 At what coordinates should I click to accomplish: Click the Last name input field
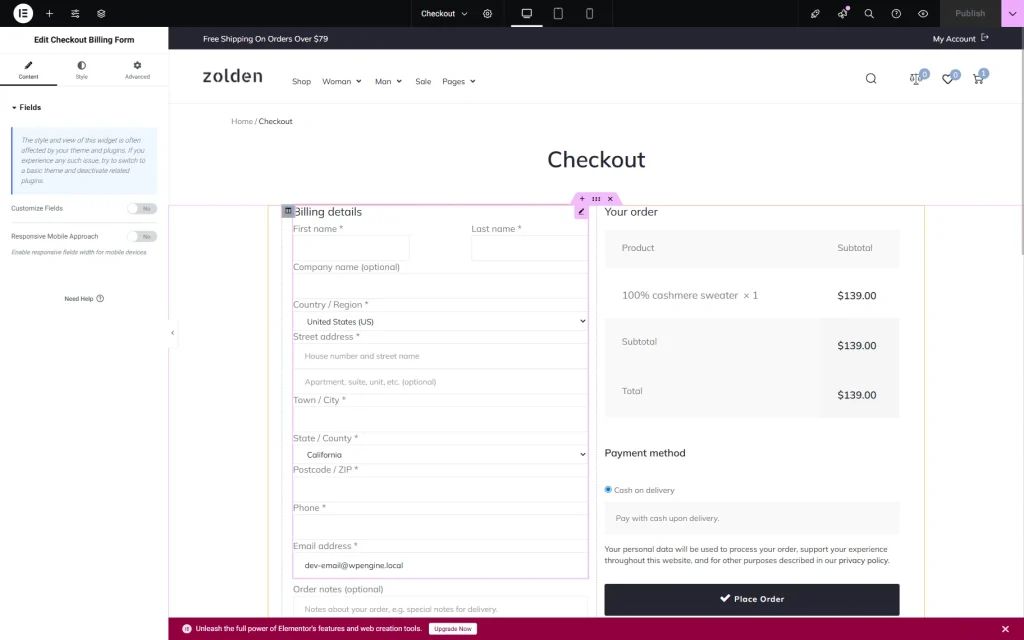click(530, 248)
